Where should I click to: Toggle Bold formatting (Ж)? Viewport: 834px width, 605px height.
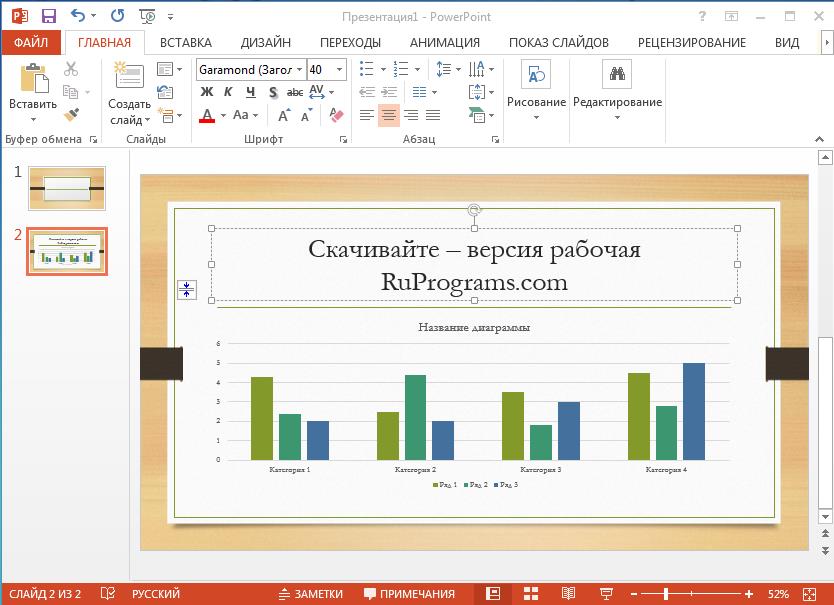click(207, 92)
